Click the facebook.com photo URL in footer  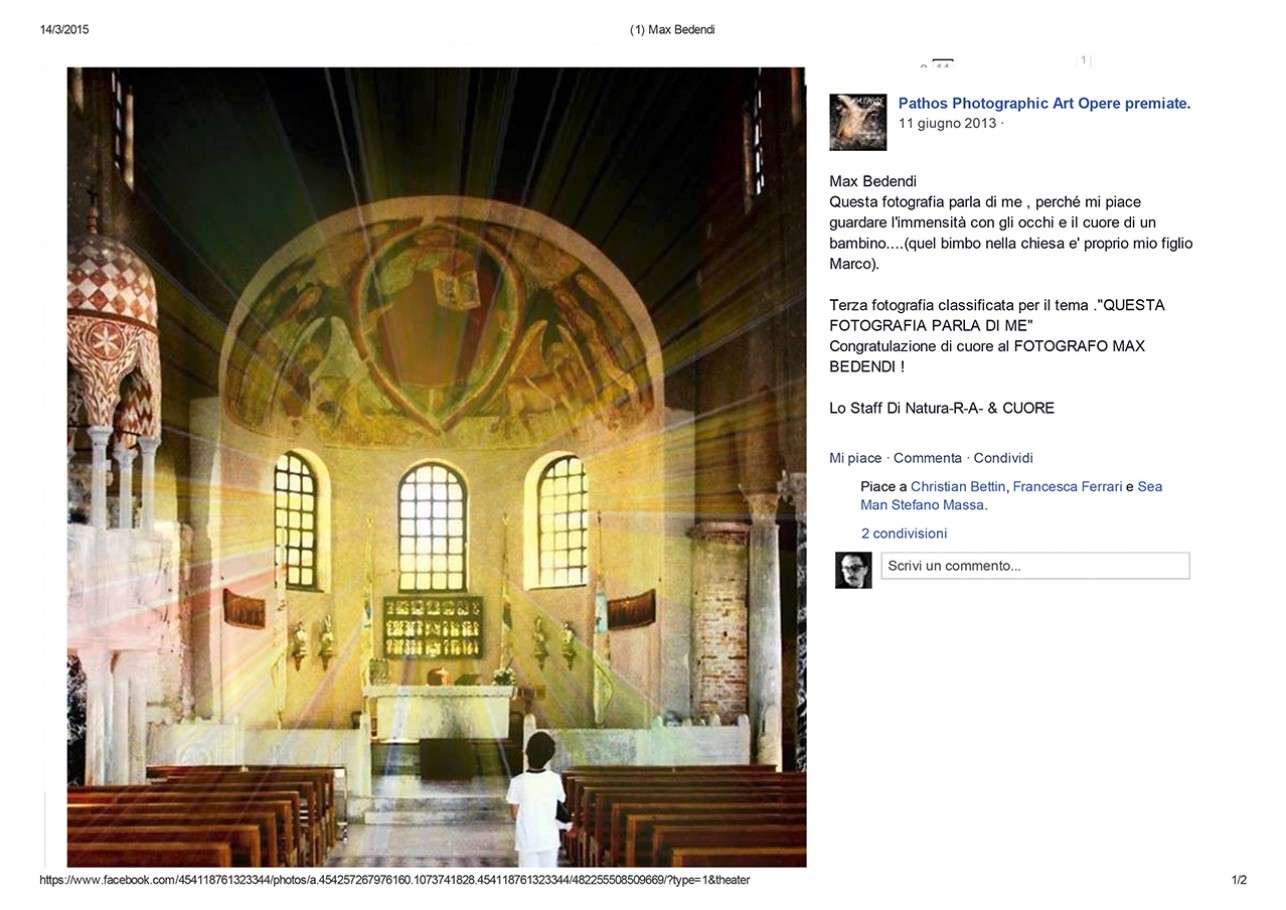395,880
